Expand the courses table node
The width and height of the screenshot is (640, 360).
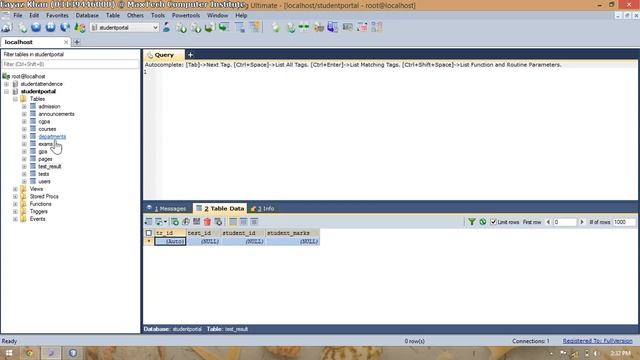[24, 129]
